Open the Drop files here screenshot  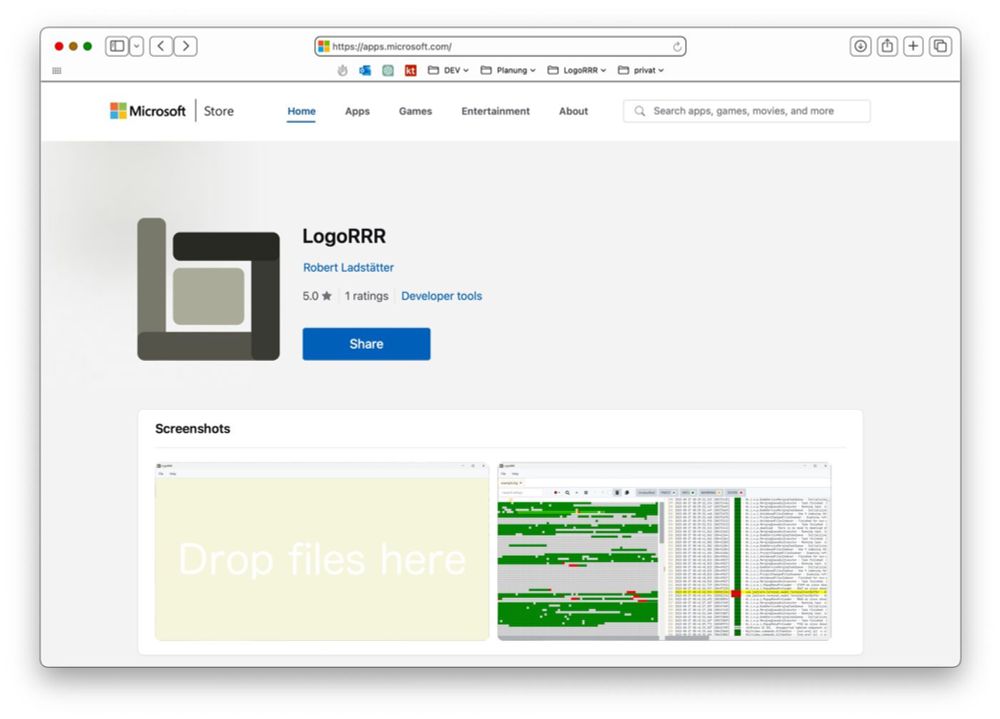click(322, 551)
